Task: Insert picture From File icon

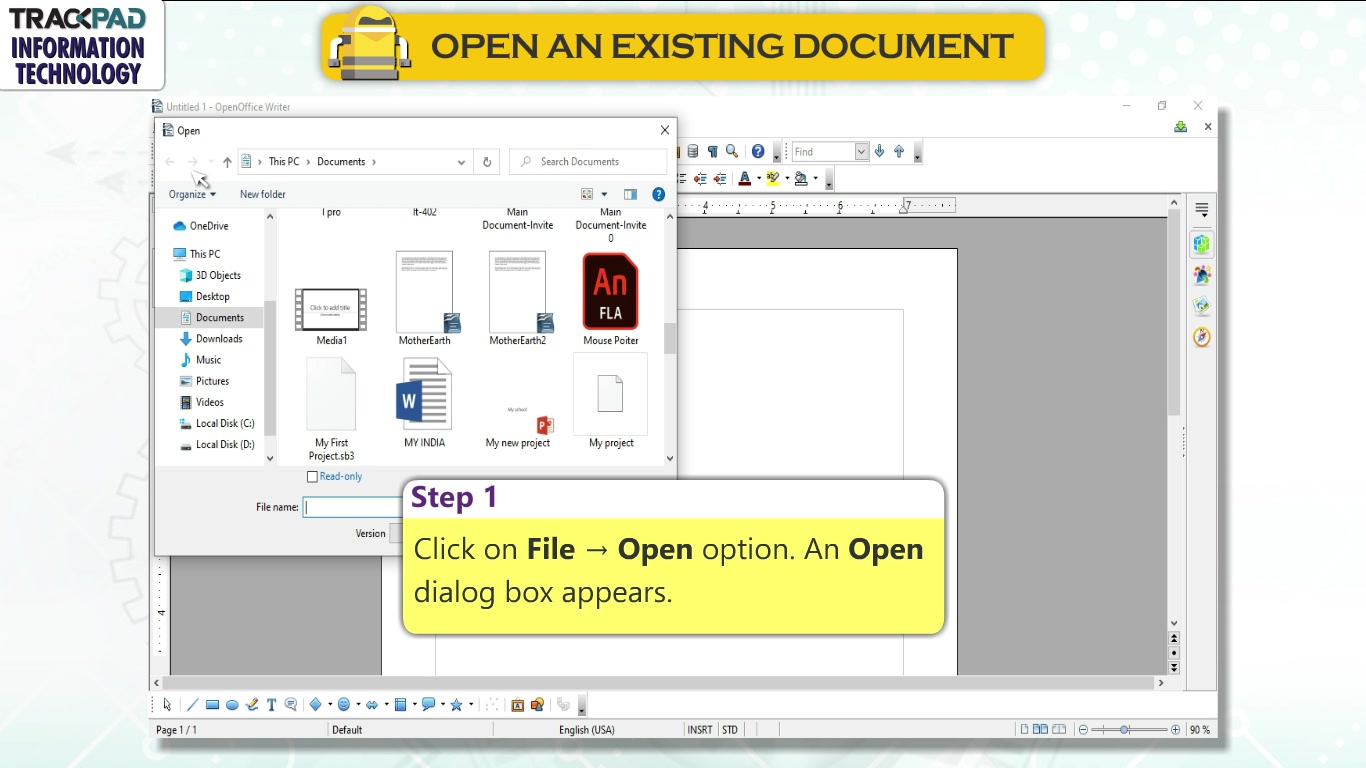Action: (537, 705)
